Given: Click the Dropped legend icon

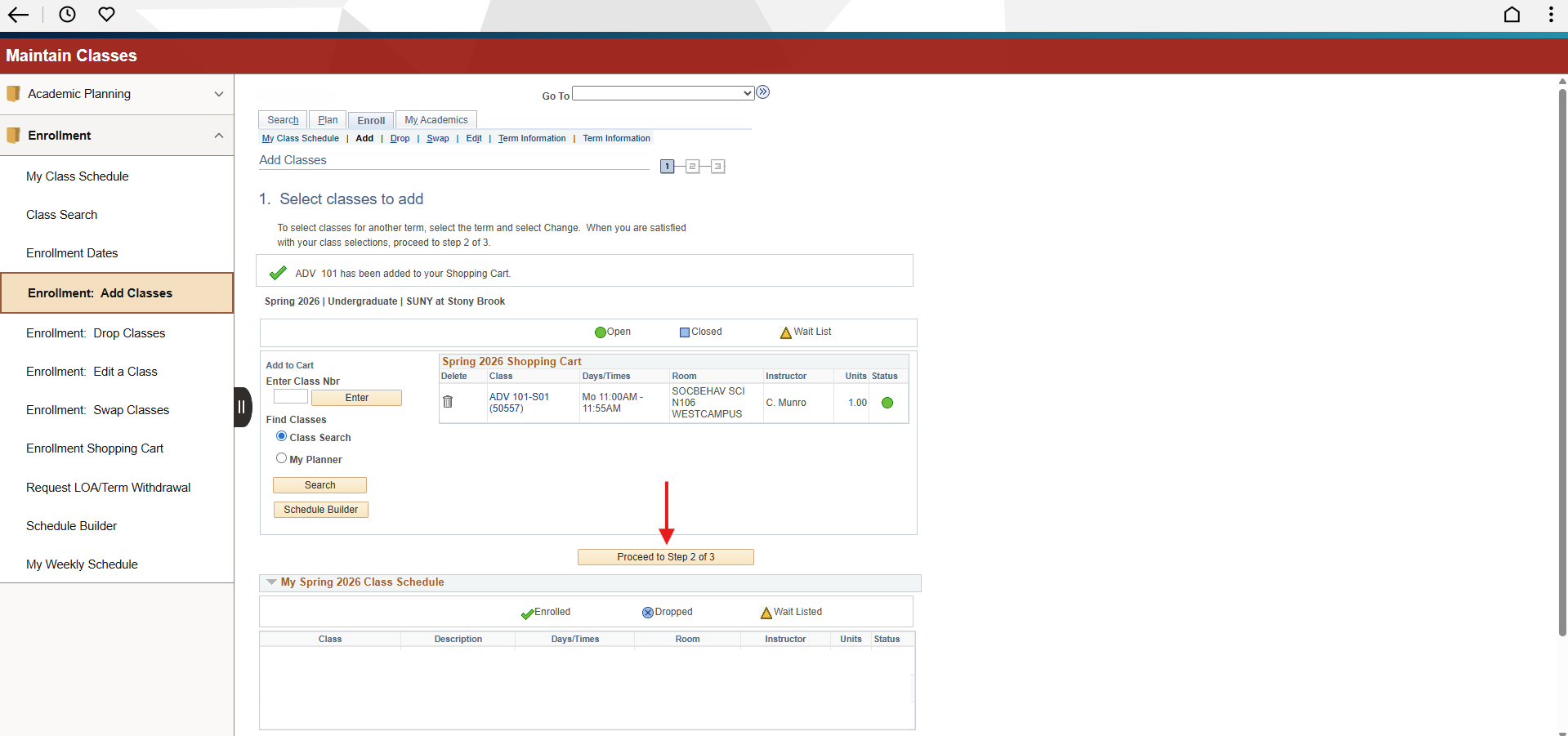Looking at the screenshot, I should (x=648, y=613).
